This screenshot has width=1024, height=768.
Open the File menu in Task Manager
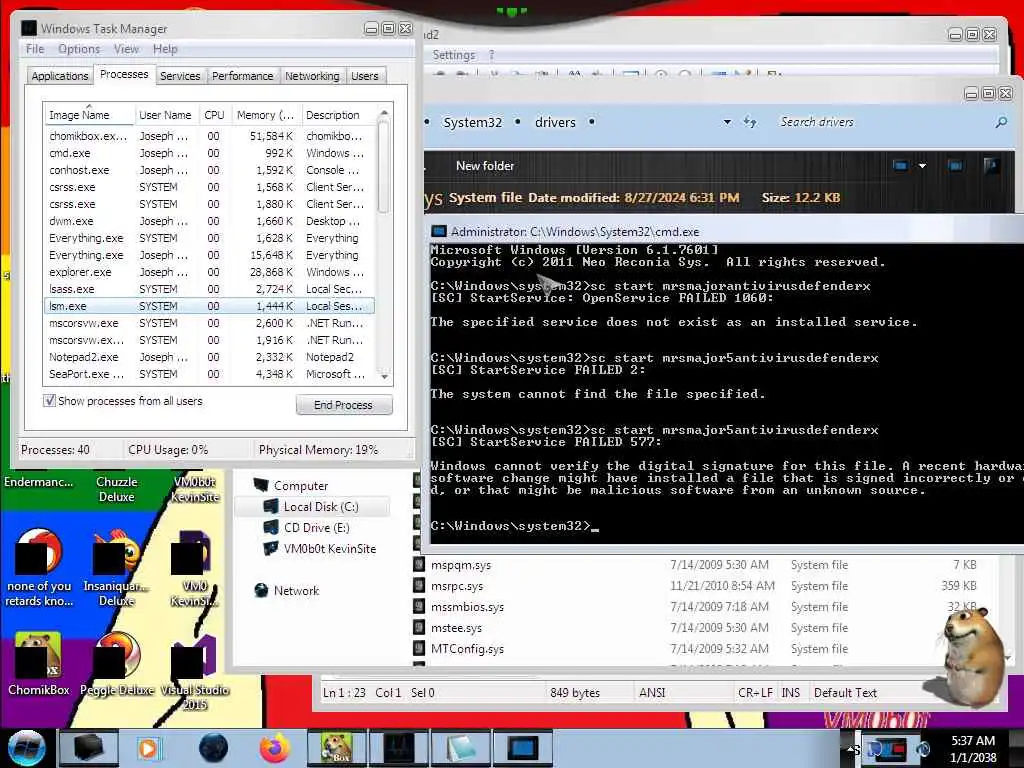tap(35, 49)
